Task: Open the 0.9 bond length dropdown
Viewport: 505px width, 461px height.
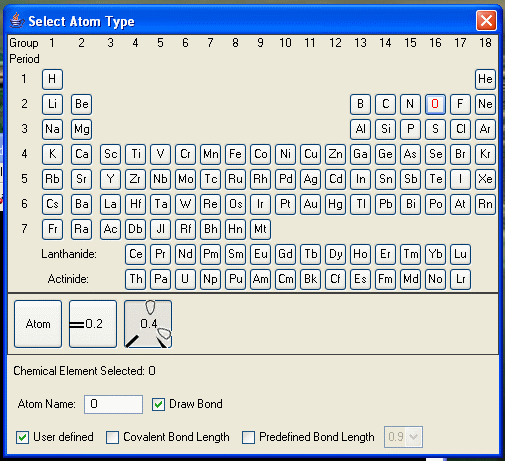Action: coord(403,437)
